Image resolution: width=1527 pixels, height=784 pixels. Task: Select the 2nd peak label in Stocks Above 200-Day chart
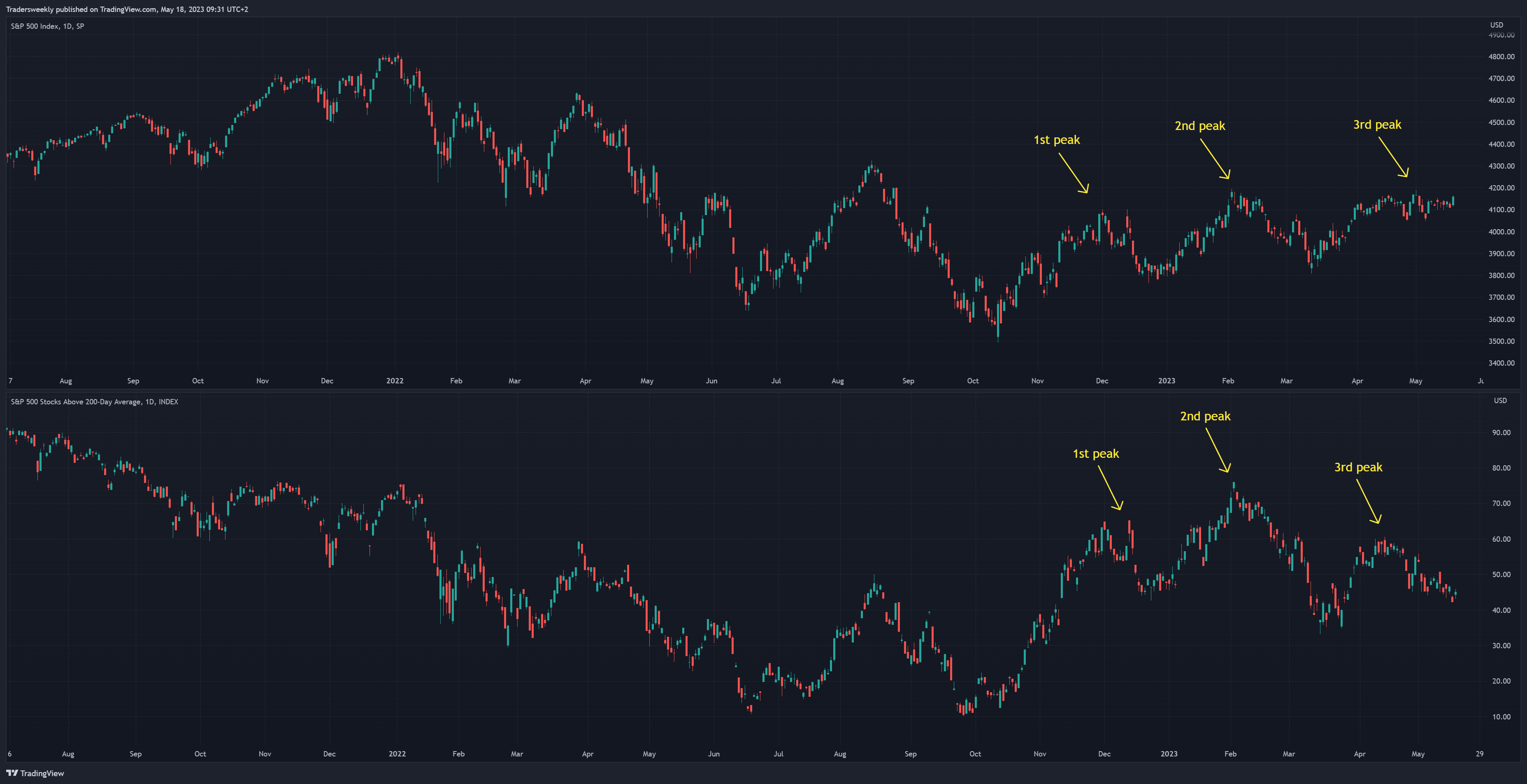point(1205,417)
